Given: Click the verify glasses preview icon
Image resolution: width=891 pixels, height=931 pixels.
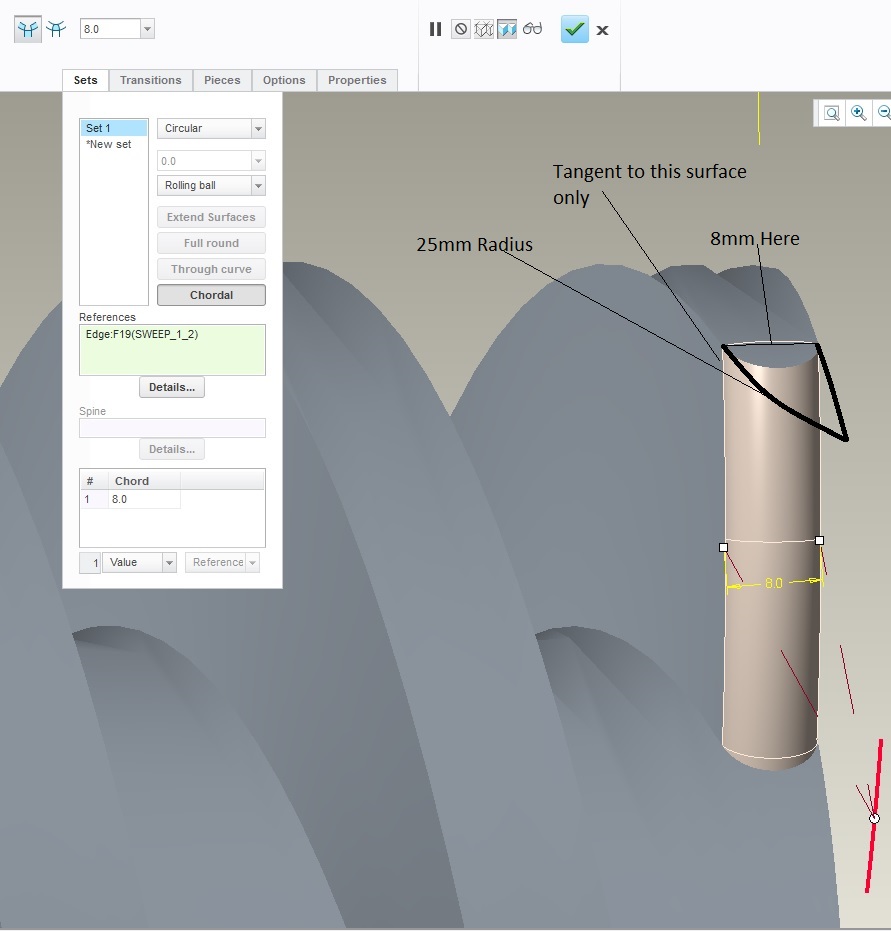Looking at the screenshot, I should (x=532, y=28).
